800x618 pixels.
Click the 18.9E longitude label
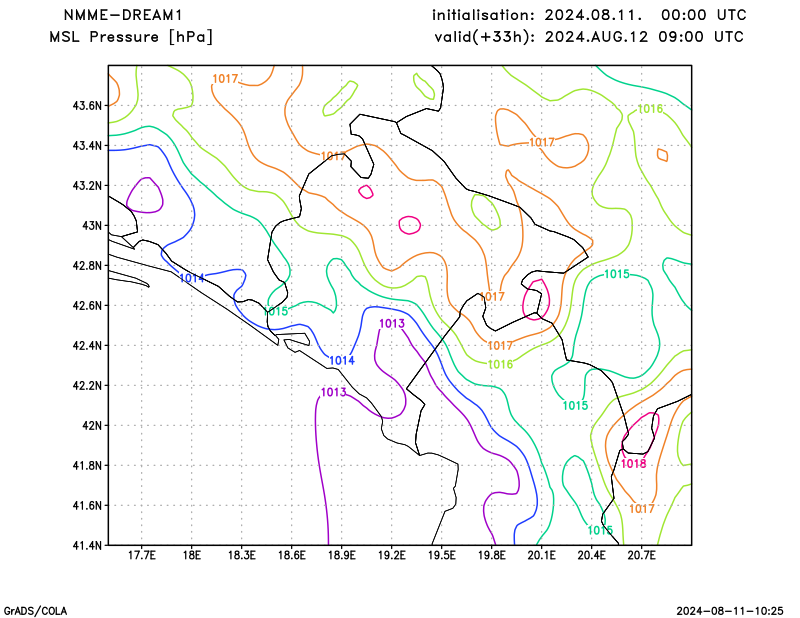click(x=341, y=556)
